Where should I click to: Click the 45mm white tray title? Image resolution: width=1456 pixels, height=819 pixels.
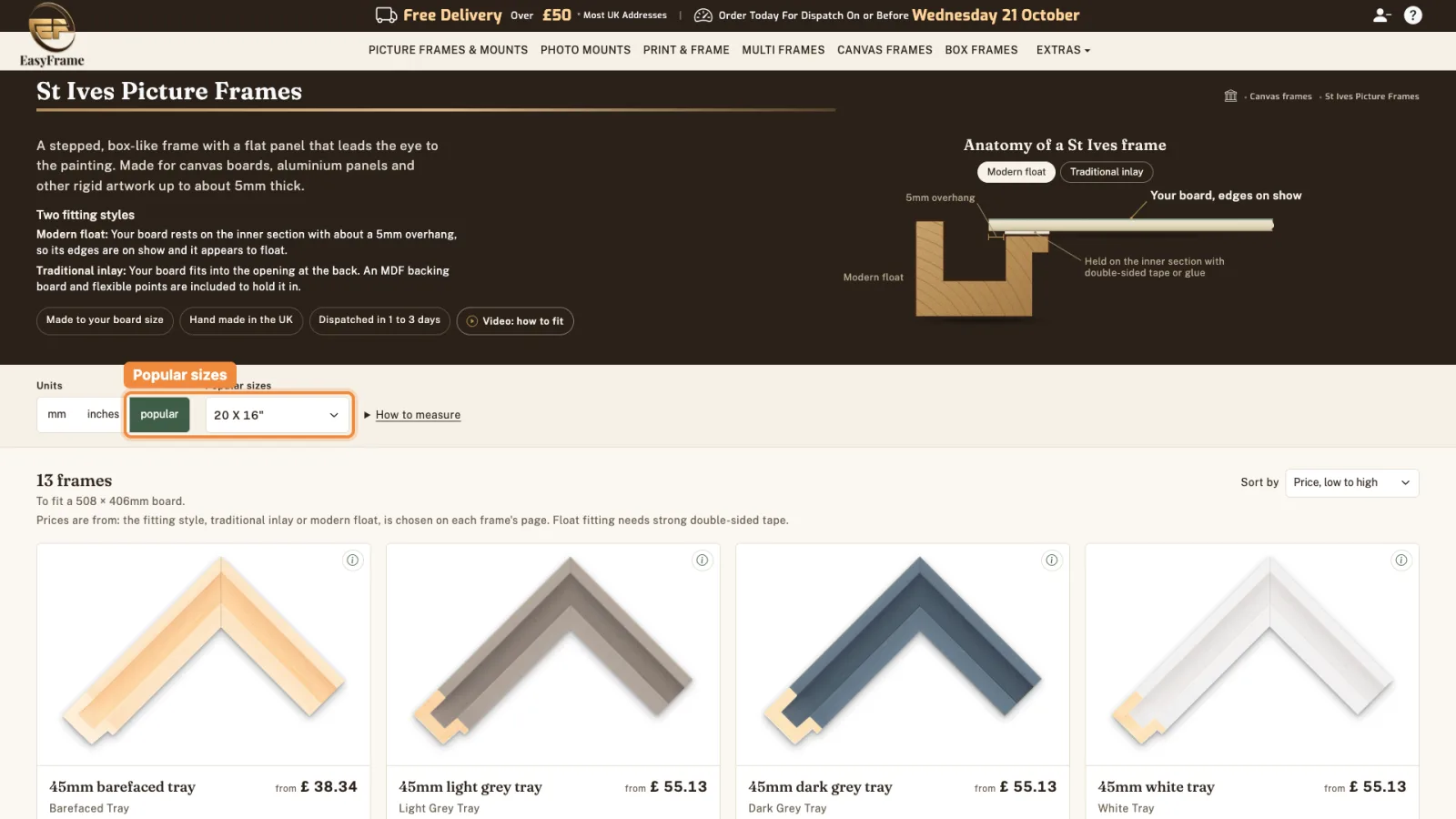tap(1156, 787)
